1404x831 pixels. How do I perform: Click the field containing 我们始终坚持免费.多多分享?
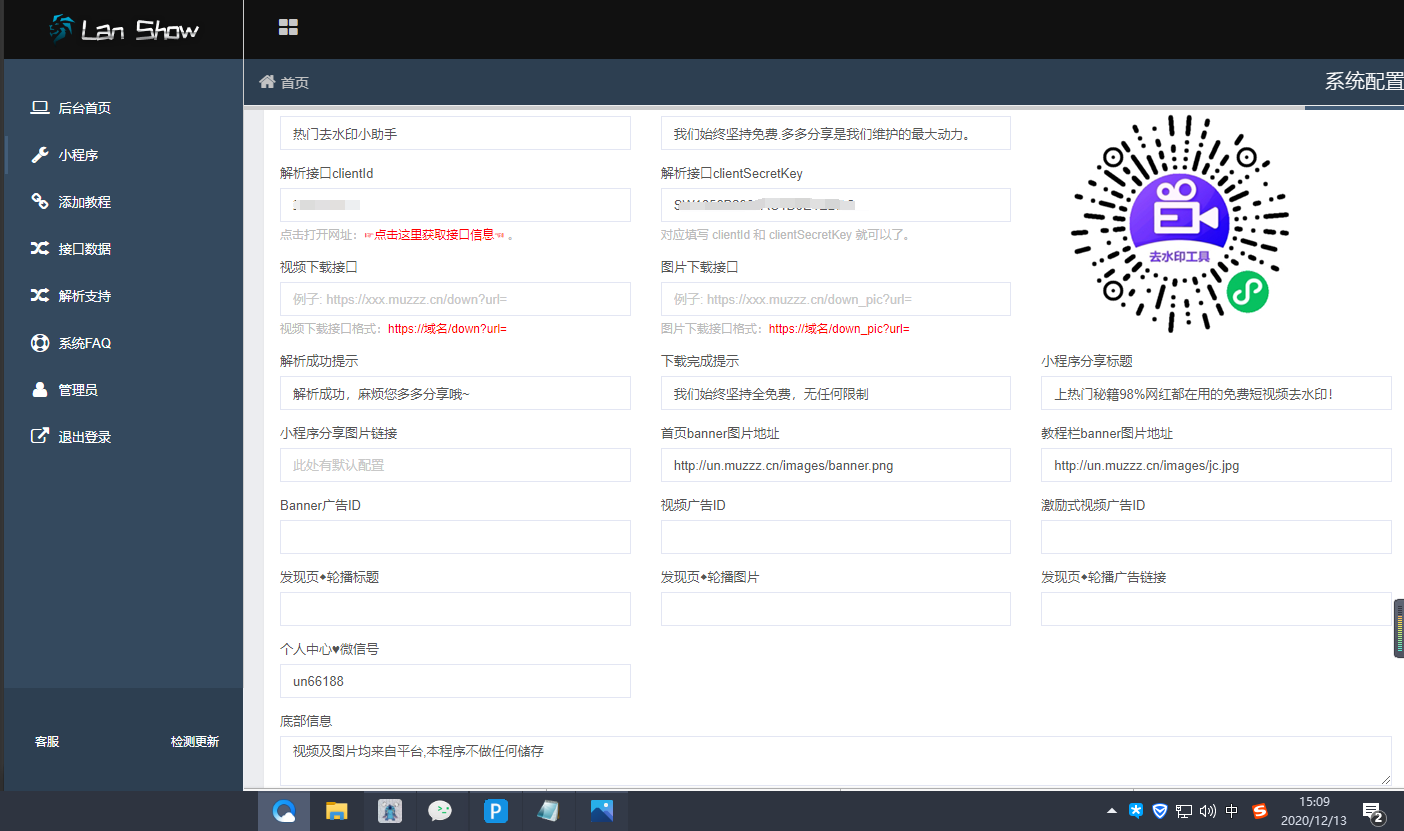click(836, 133)
